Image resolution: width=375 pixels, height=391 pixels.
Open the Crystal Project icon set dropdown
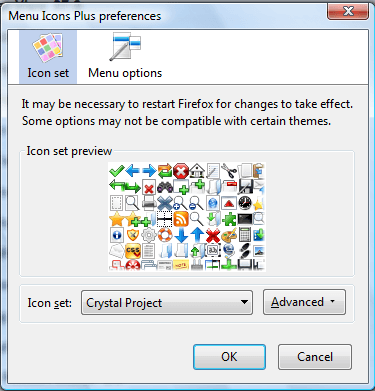167,303
